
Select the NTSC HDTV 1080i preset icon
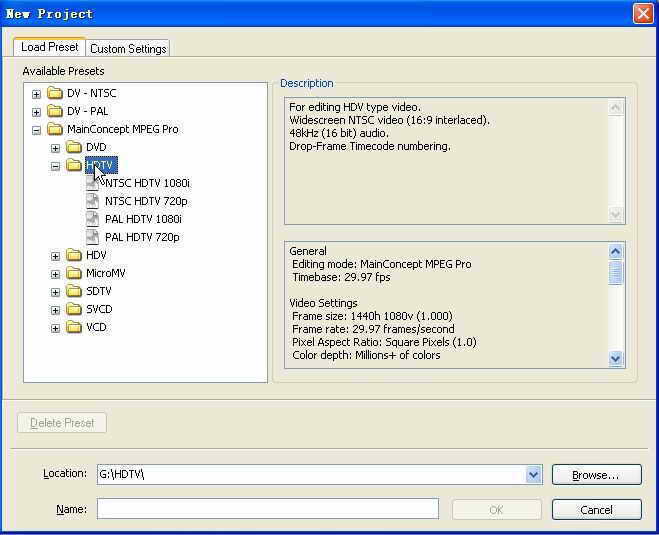93,183
